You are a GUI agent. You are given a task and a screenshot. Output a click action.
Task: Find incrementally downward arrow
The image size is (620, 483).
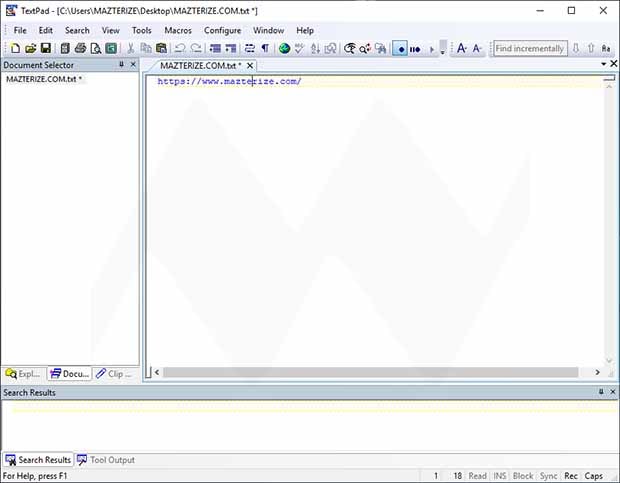coord(576,48)
